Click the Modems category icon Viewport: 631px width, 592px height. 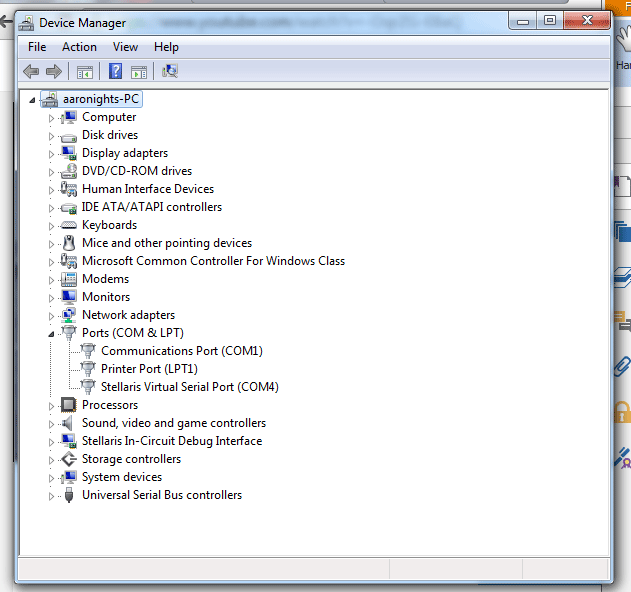pyautogui.click(x=68, y=279)
